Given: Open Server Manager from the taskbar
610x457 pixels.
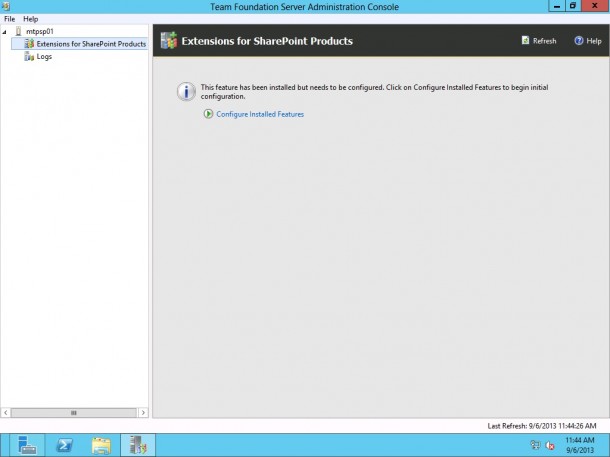Looking at the screenshot, I should [x=27, y=445].
